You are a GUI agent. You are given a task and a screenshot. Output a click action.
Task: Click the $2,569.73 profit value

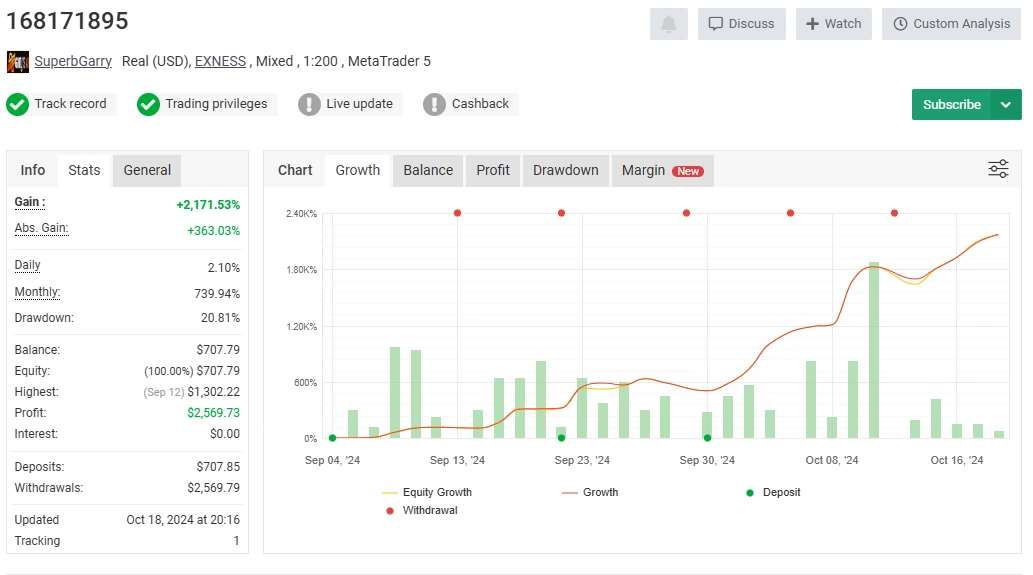point(213,413)
